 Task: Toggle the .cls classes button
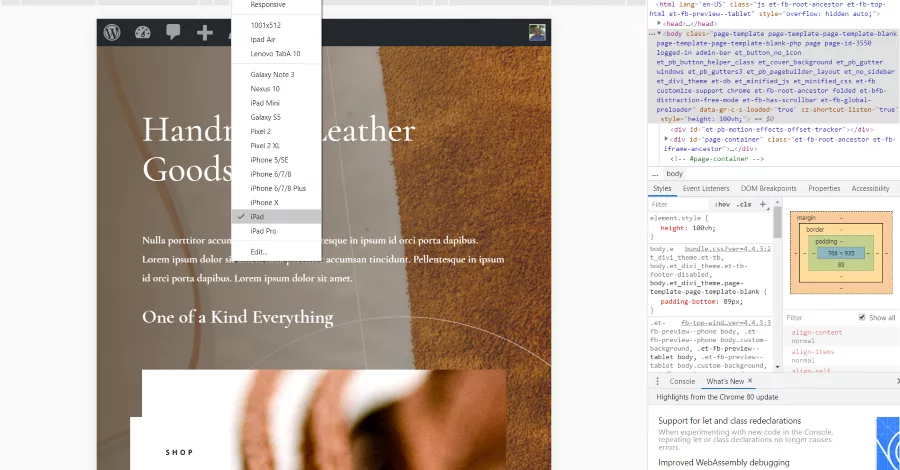(x=744, y=204)
